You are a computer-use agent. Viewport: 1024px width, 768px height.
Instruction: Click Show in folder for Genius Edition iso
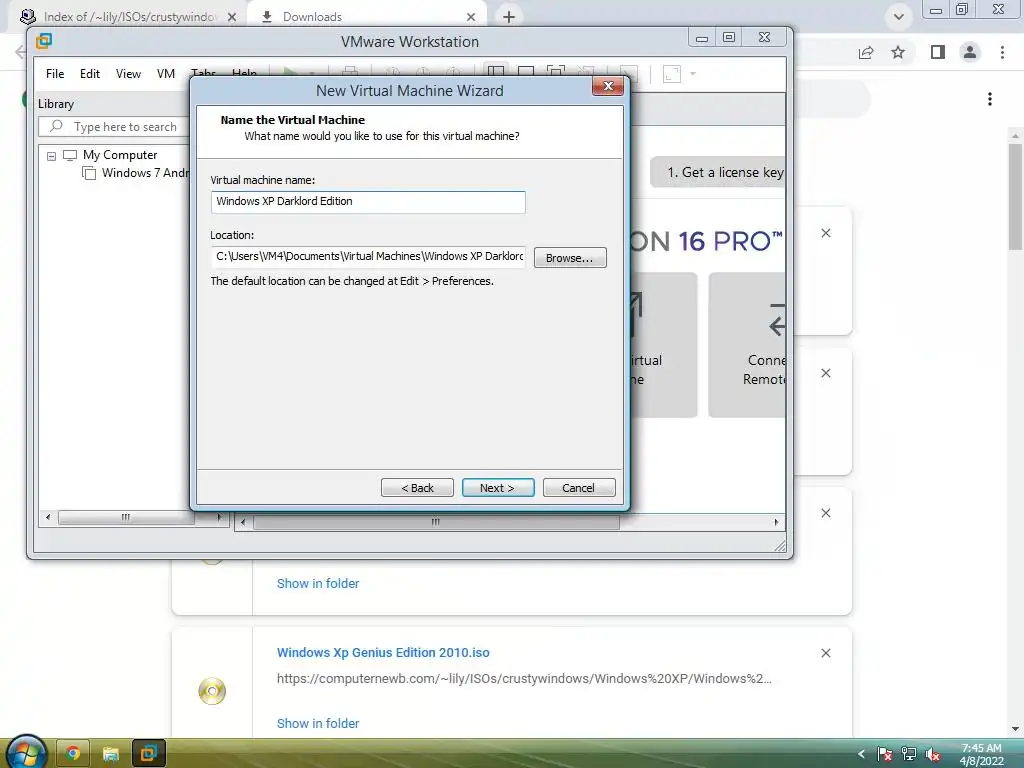point(318,723)
